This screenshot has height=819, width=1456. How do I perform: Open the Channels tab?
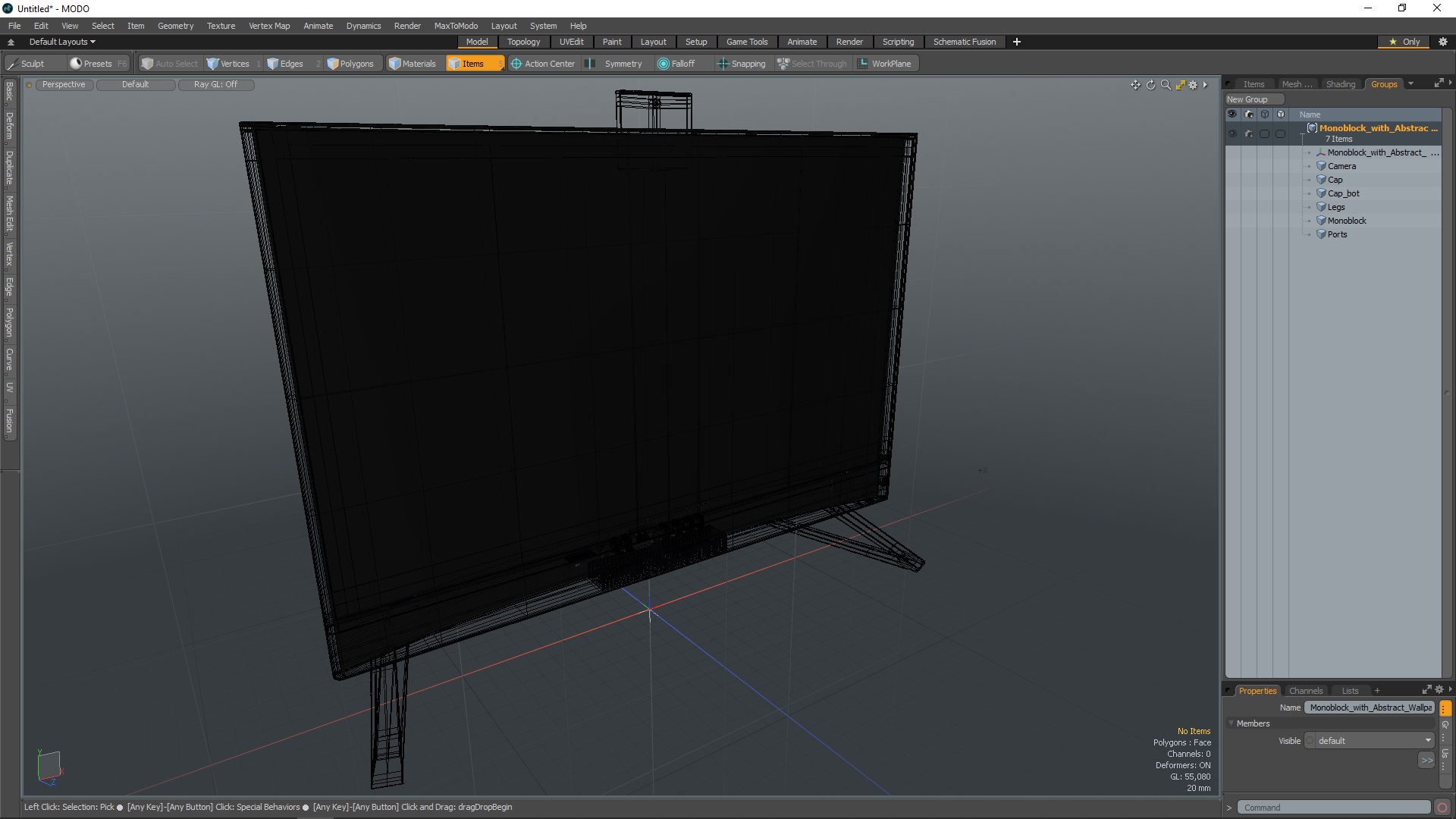[1305, 691]
